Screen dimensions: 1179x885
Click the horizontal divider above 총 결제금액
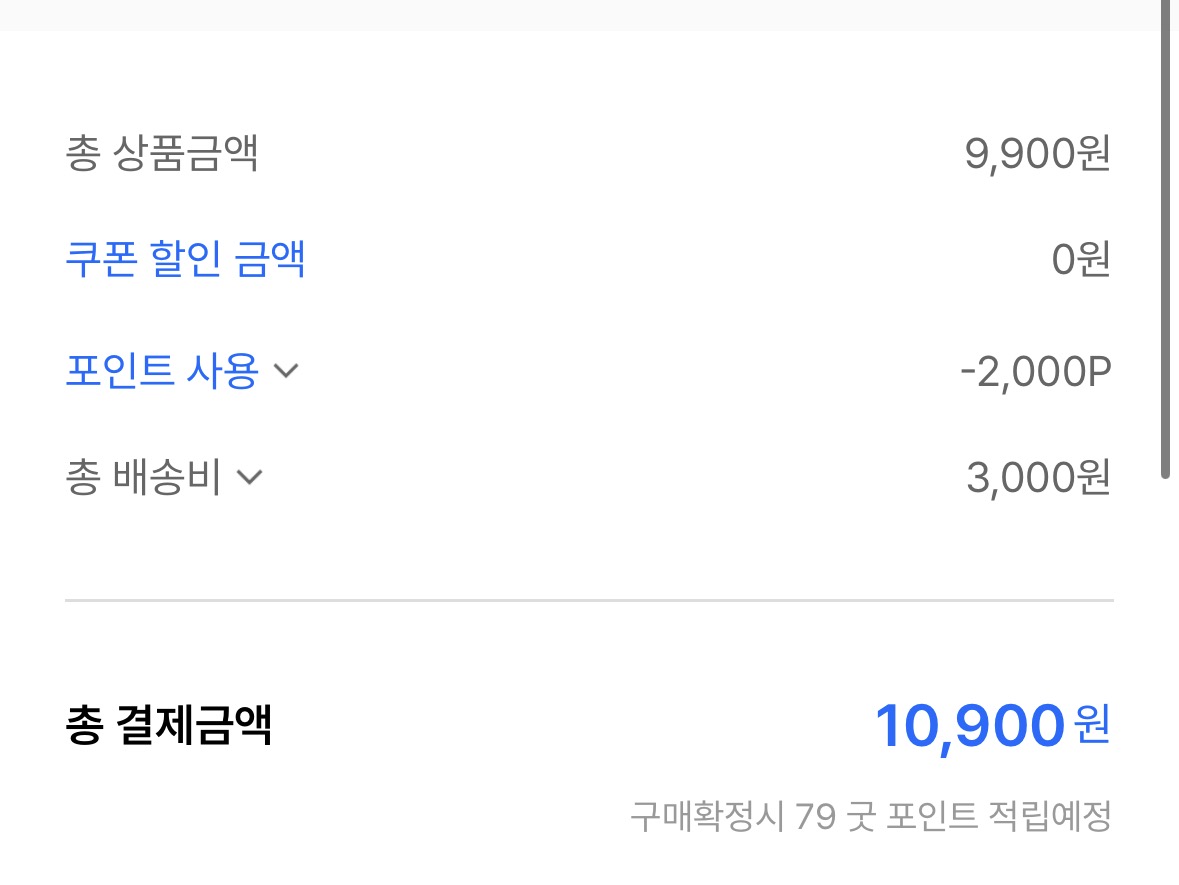pyautogui.click(x=589, y=601)
